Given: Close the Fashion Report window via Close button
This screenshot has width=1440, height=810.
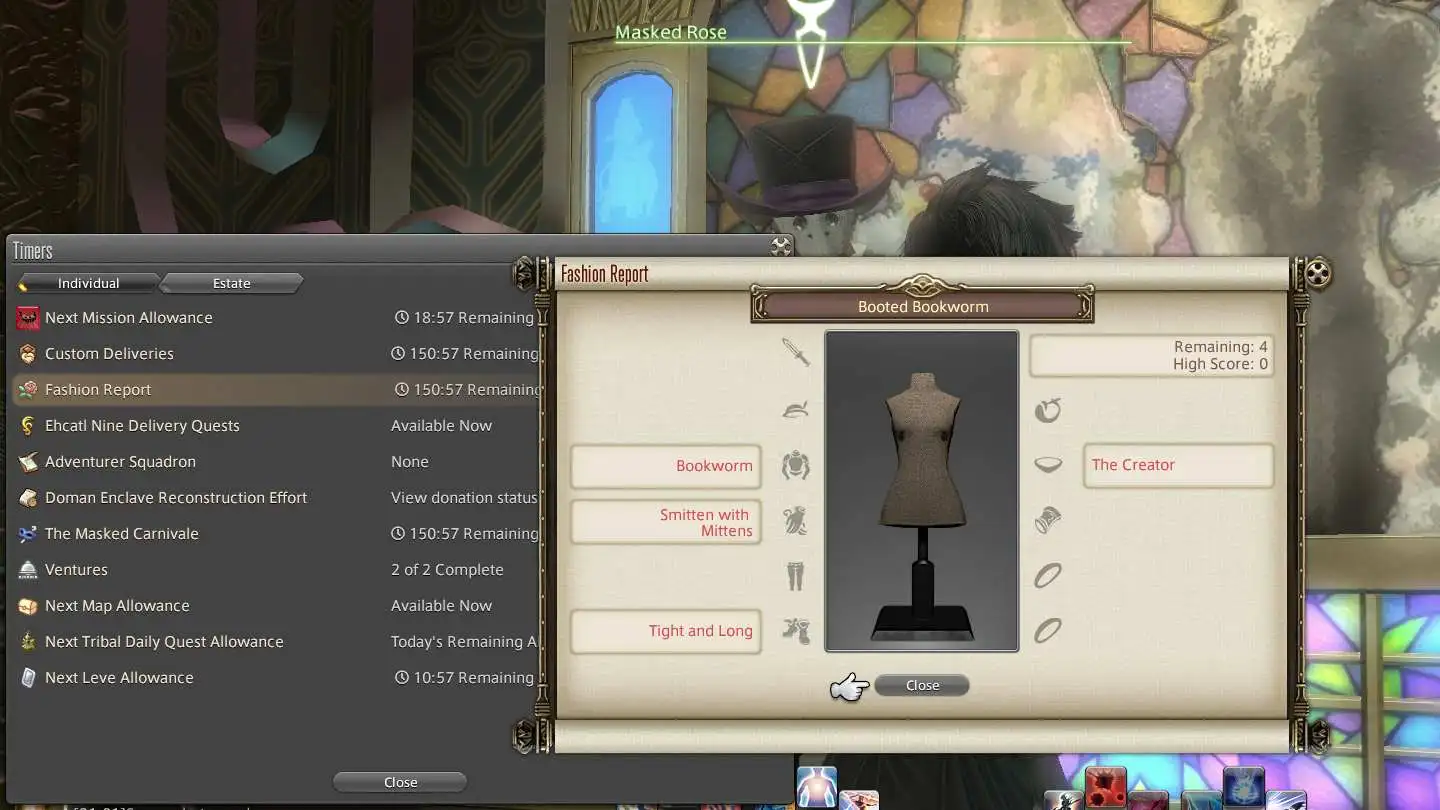Looking at the screenshot, I should click(922, 686).
